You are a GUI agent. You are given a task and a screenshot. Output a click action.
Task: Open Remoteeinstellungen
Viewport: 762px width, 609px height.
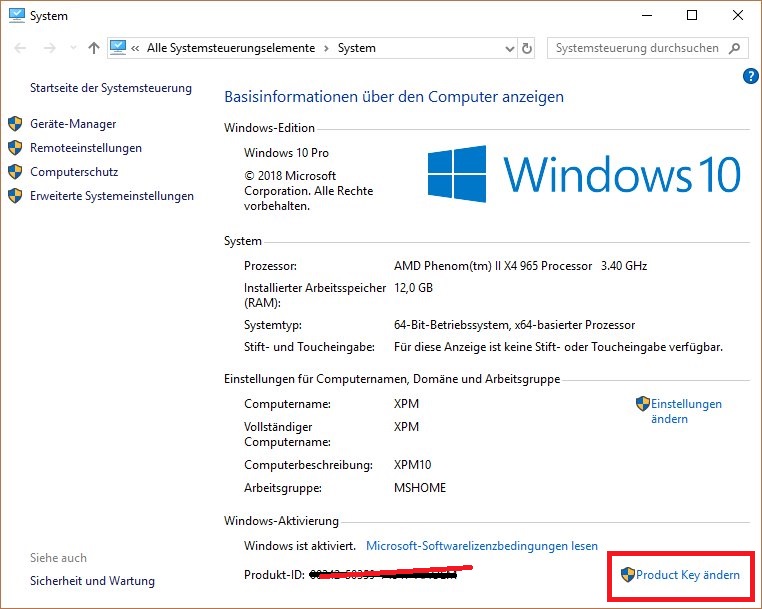pos(86,148)
